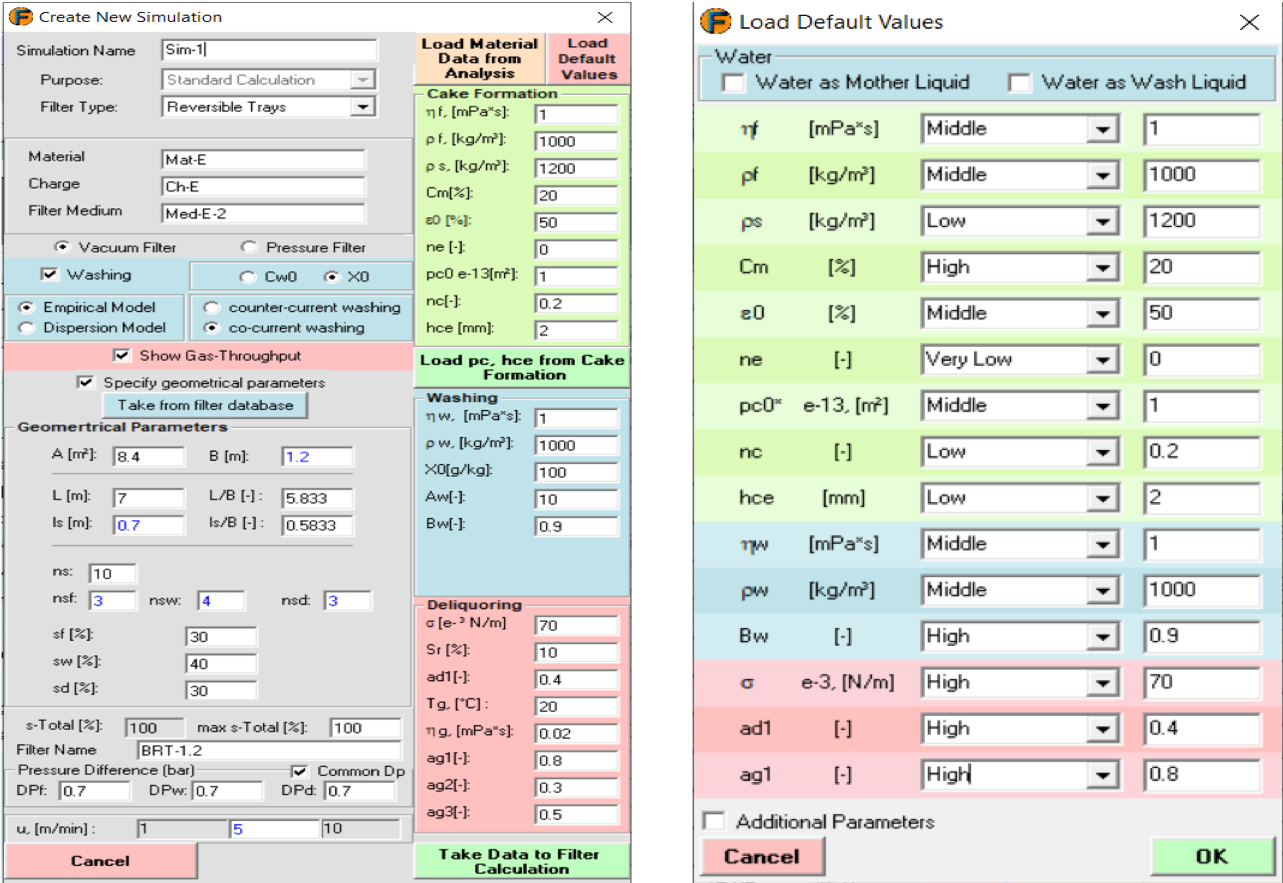Open the Bw level dropdown
Screen dimensions: 1283x883
click(1101, 636)
